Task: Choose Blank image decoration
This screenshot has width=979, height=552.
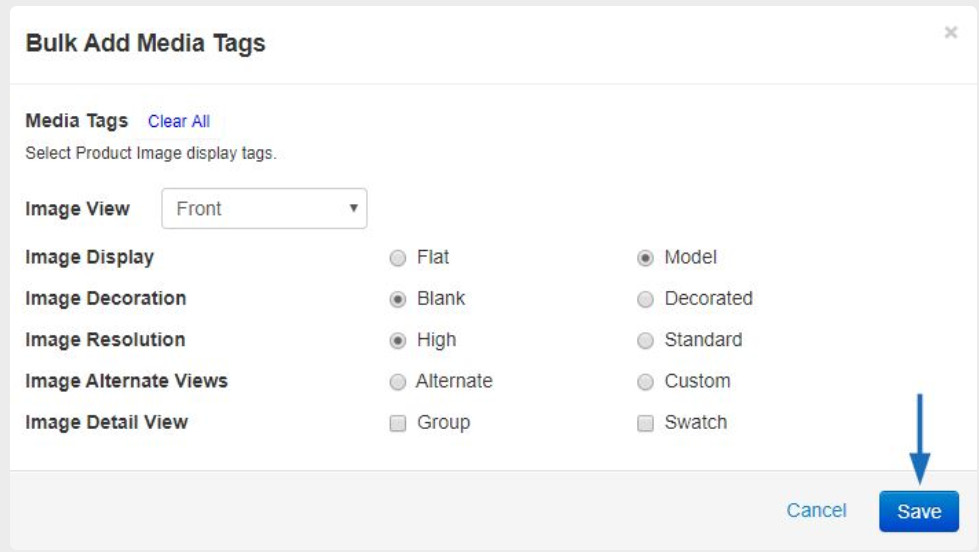Action: 398,299
